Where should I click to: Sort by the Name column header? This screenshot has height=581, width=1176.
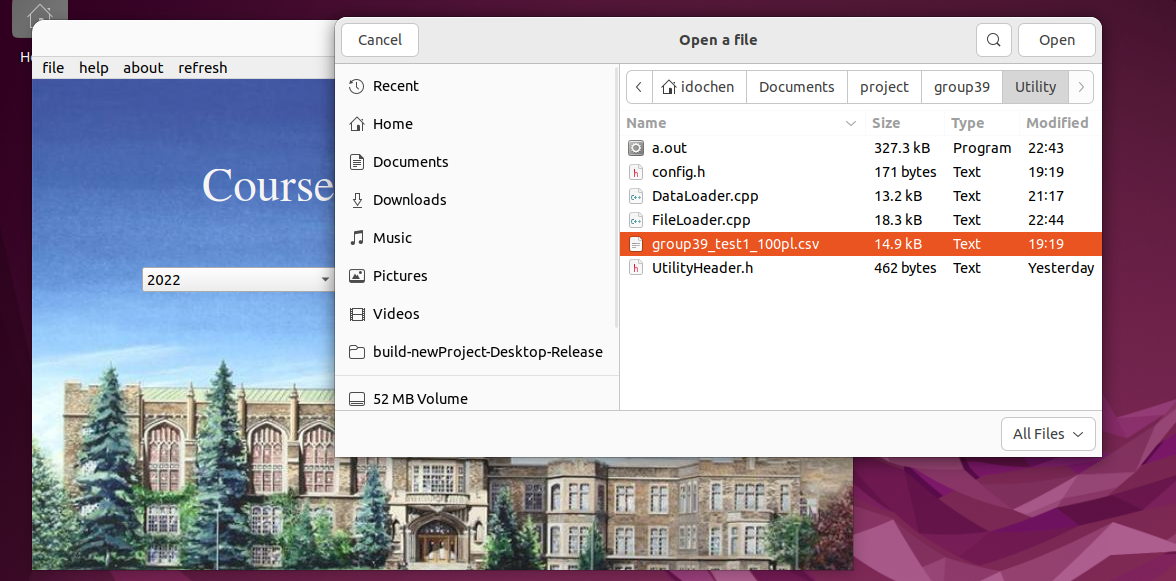[x=742, y=123]
